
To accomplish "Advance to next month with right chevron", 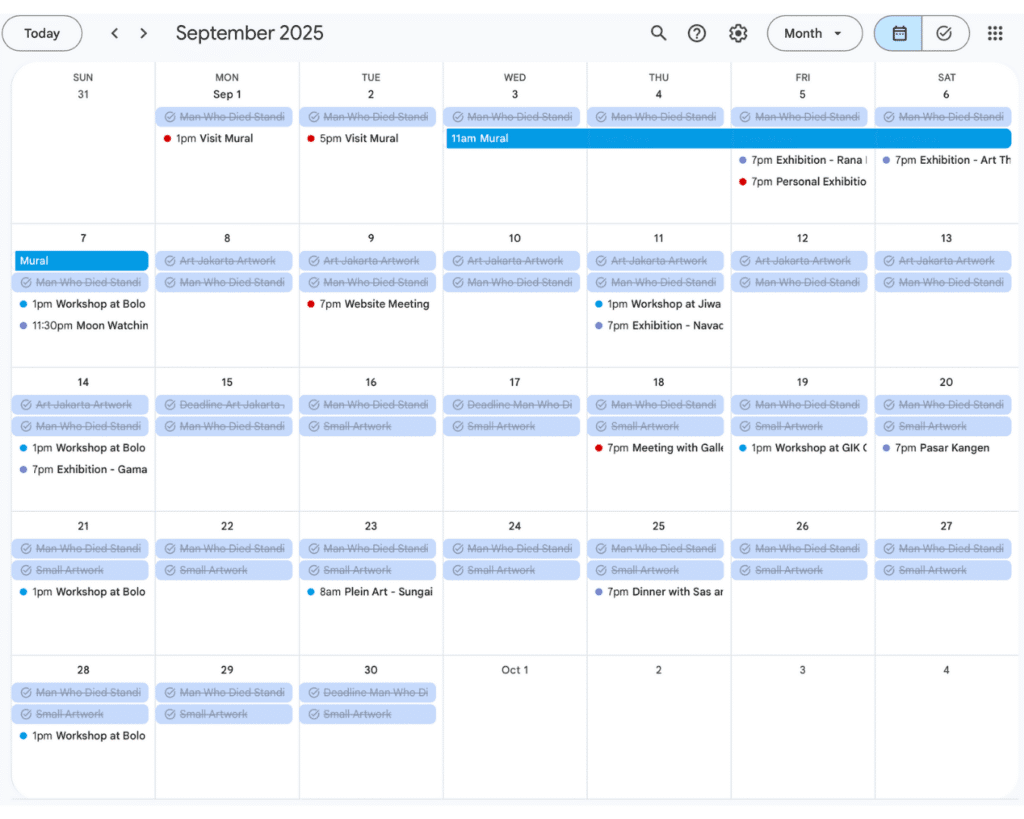I will [144, 33].
